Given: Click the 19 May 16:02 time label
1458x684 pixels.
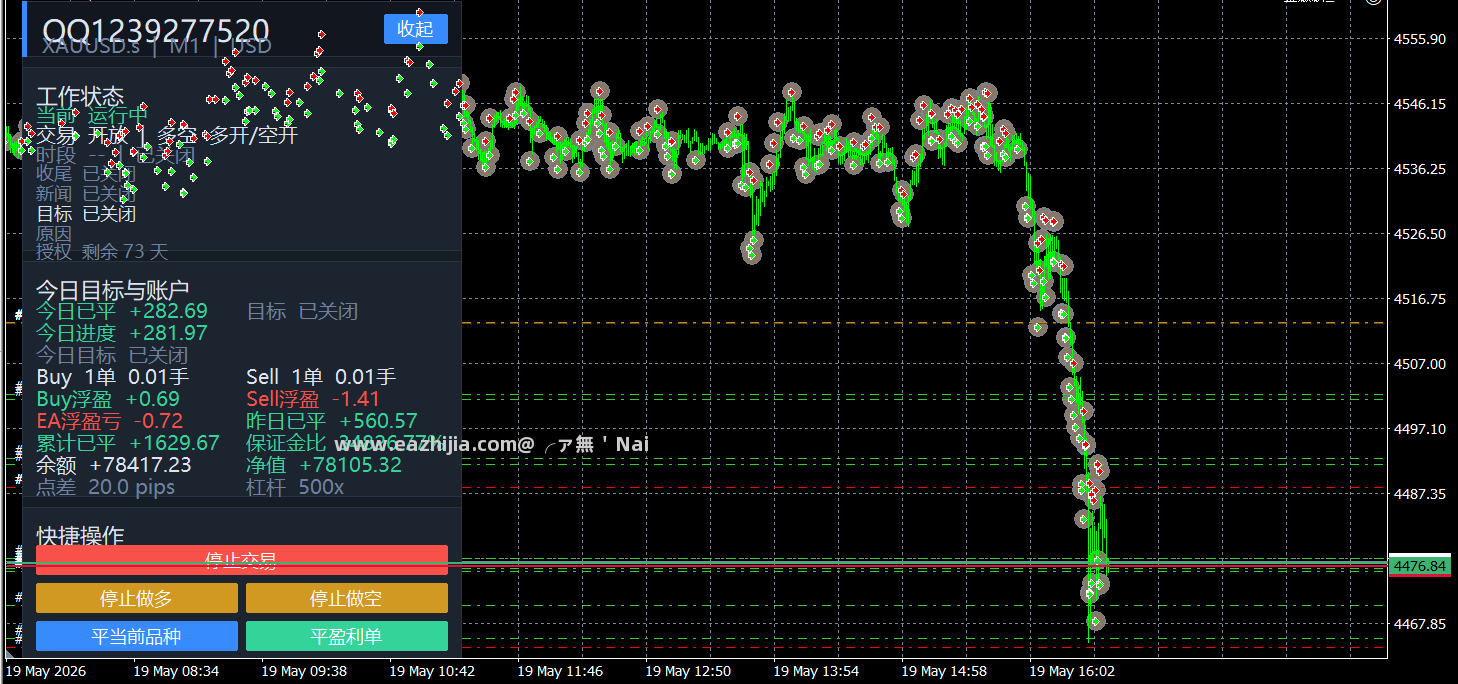Looking at the screenshot, I should click(1072, 671).
